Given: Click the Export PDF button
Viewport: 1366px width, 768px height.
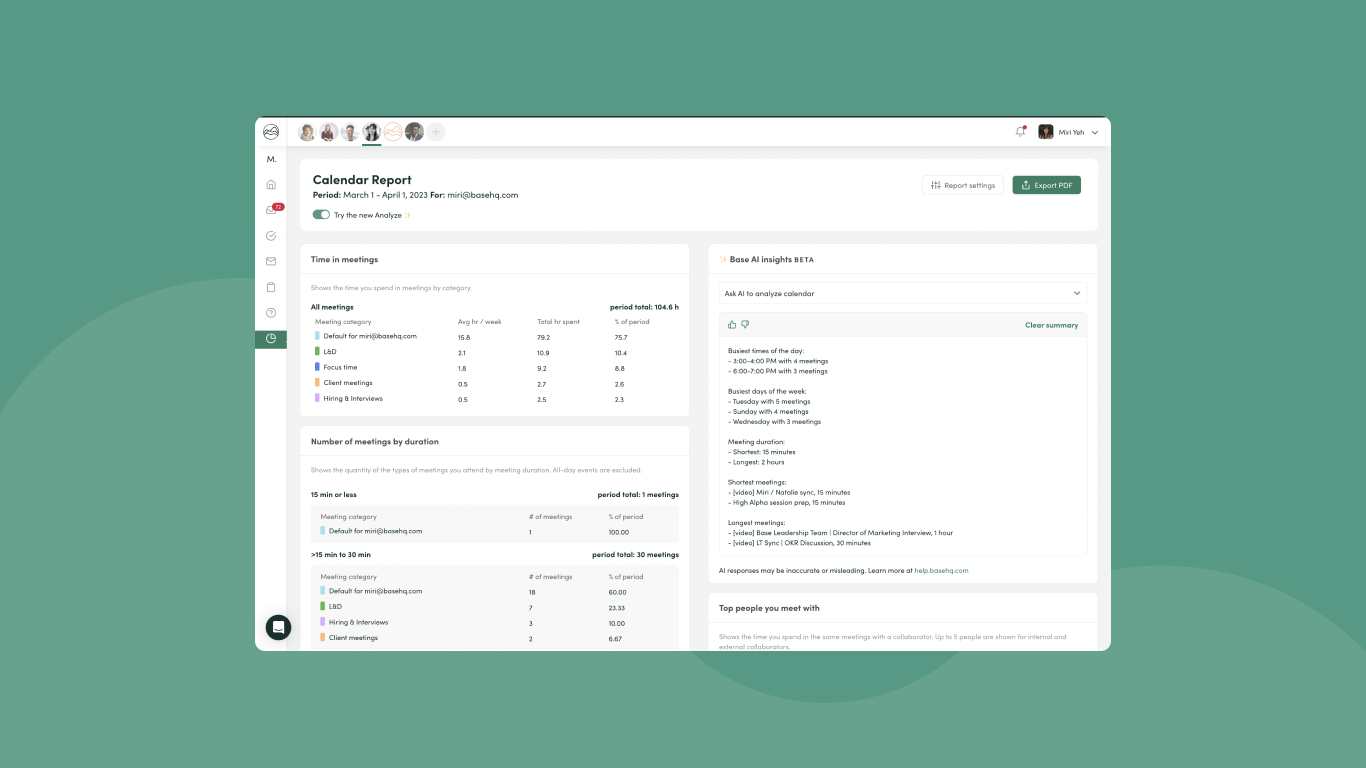Looking at the screenshot, I should coord(1046,185).
